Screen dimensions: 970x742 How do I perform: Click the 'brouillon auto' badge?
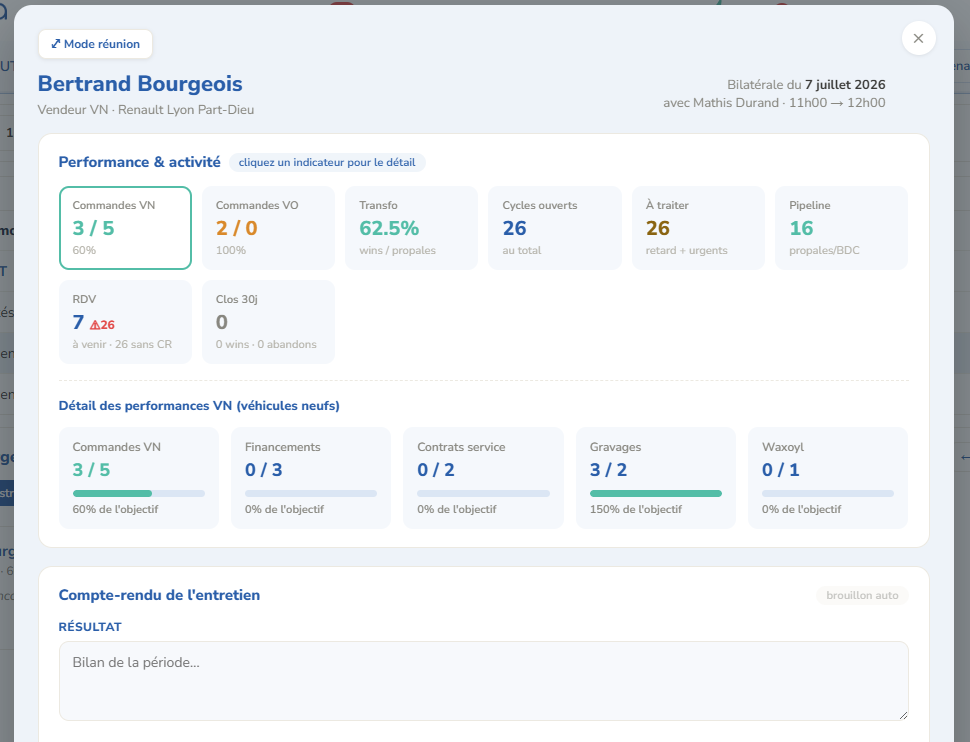coord(862,595)
